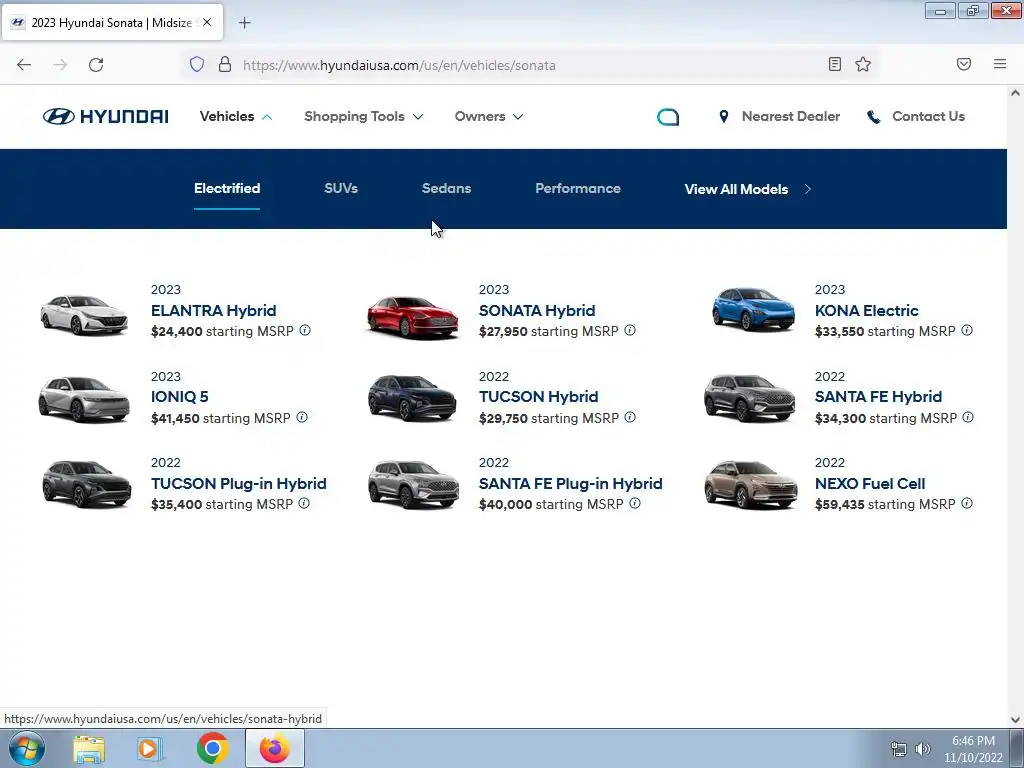This screenshot has height=768, width=1024.
Task: Open Save to Pocket icon
Action: pos(964,64)
